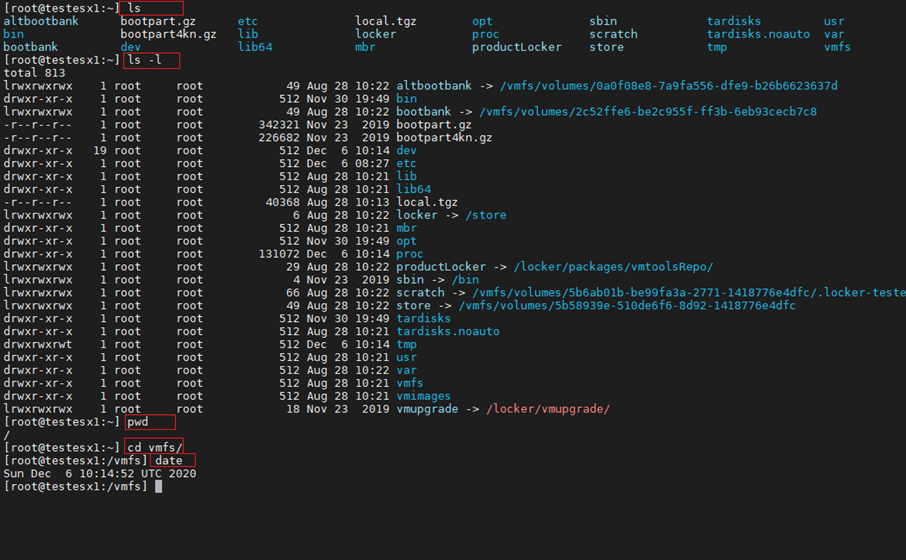Click the 'proc' directory in long listing
The height and width of the screenshot is (560, 906).
tap(410, 254)
